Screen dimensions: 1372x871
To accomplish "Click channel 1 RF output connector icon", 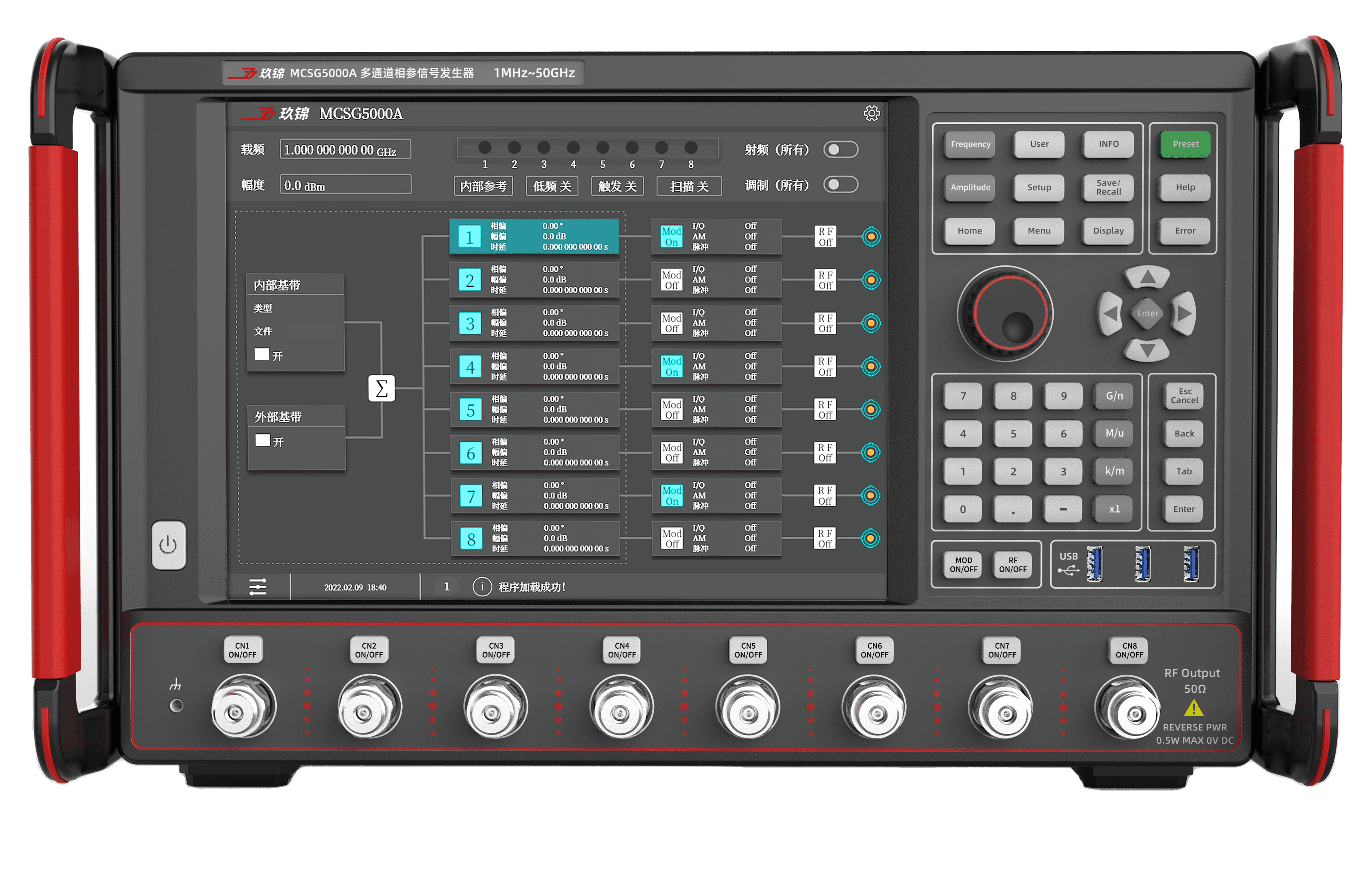I will pos(870,236).
